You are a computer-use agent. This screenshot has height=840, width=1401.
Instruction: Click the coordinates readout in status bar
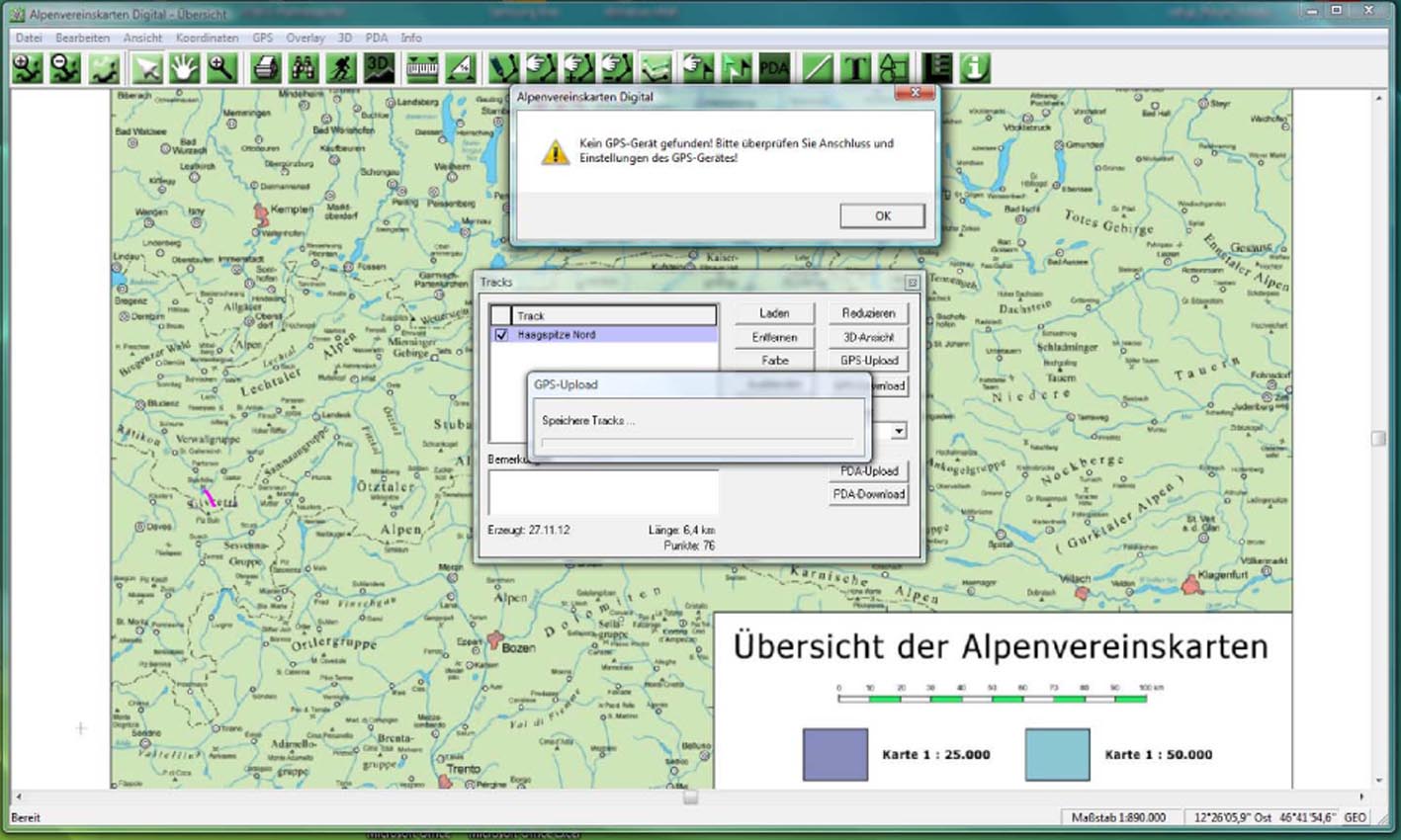[1264, 817]
